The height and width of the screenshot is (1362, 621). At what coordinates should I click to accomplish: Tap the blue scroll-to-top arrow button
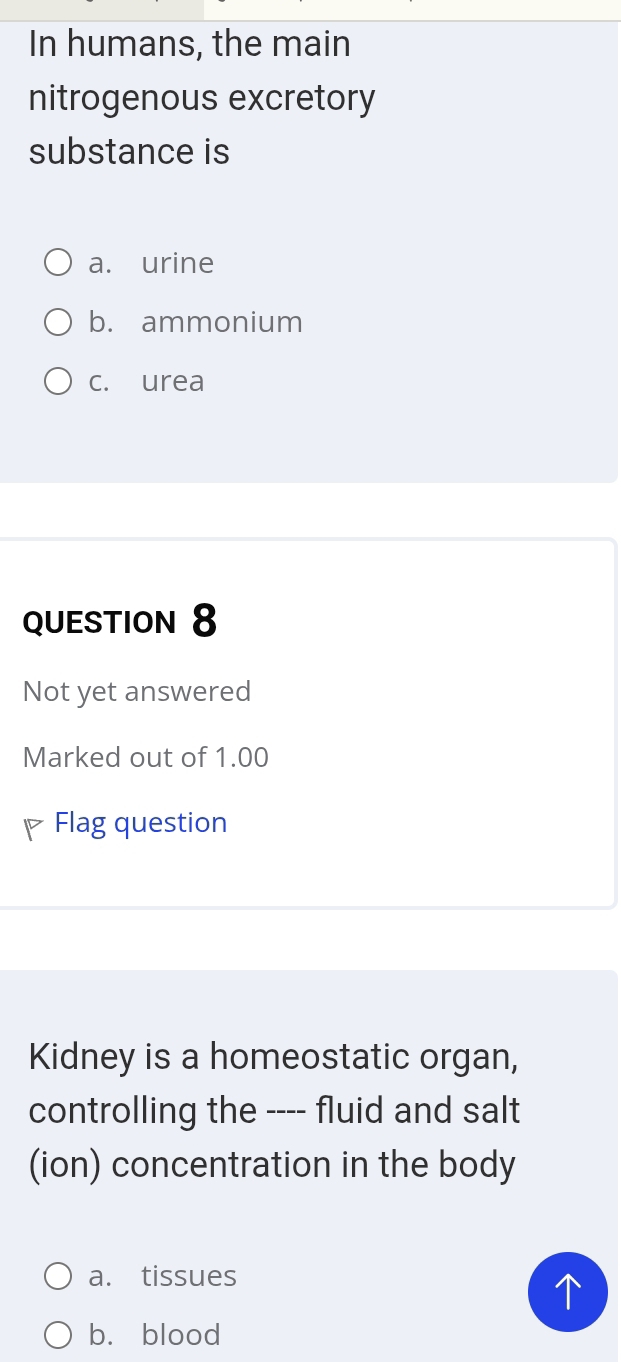tap(567, 1292)
